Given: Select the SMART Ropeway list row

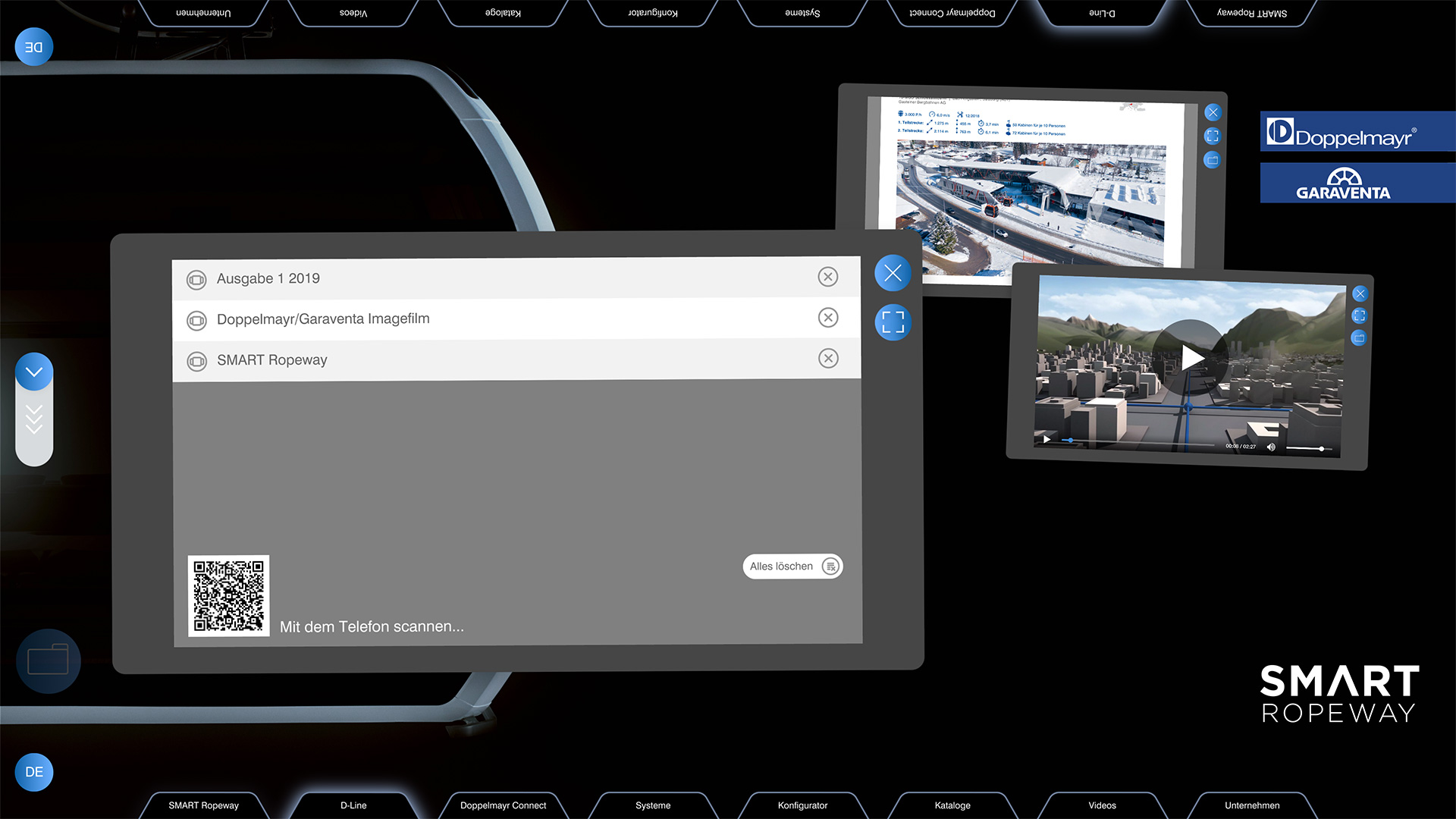Looking at the screenshot, I should (x=516, y=359).
